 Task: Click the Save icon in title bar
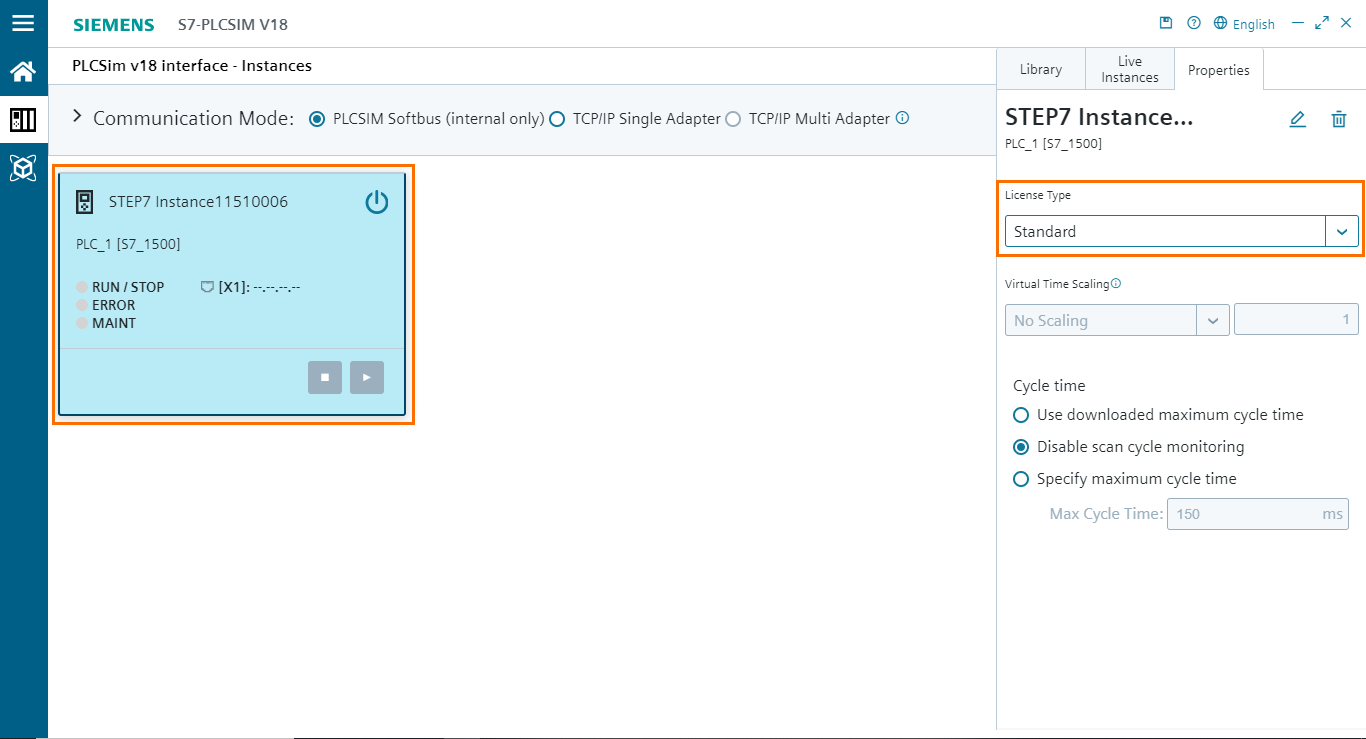(x=1166, y=22)
